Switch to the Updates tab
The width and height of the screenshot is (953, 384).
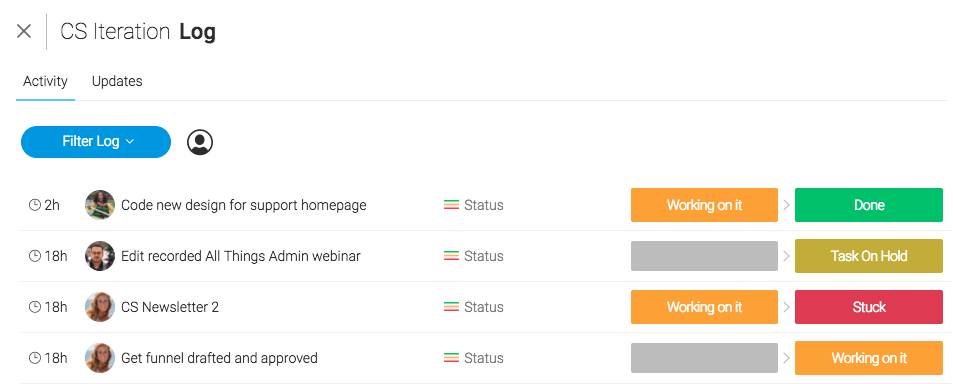[117, 81]
